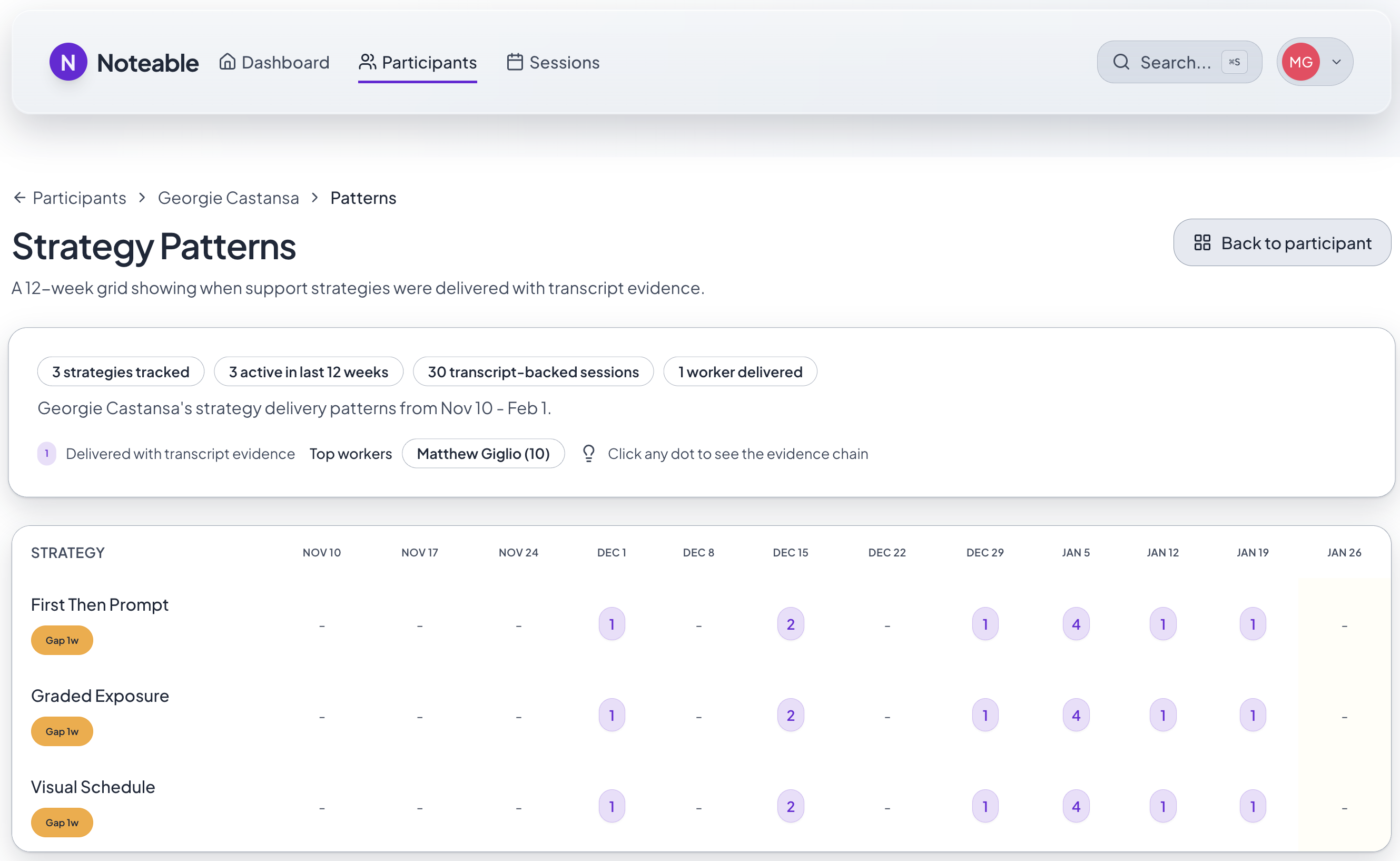Open First Then Prompt Jan 5 dot

(x=1076, y=624)
